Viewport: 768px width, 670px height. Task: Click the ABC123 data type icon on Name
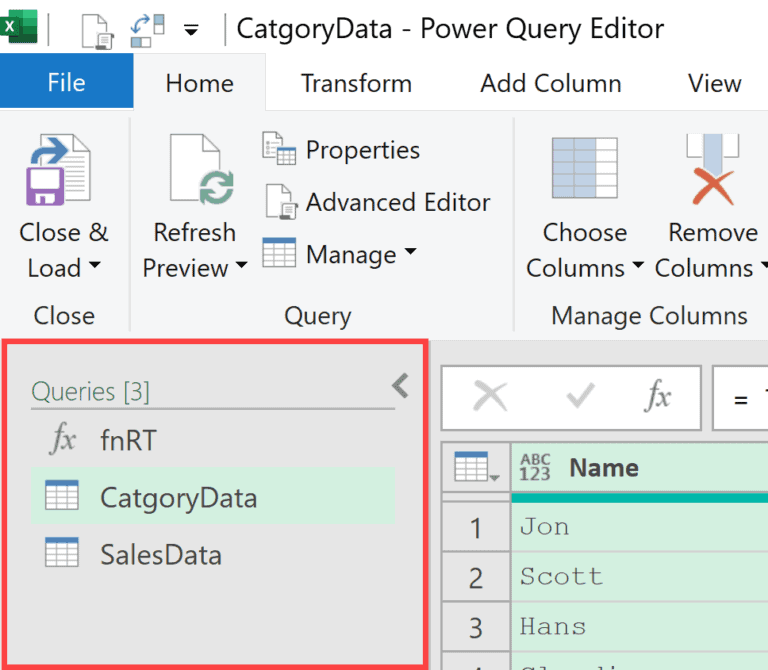click(535, 467)
